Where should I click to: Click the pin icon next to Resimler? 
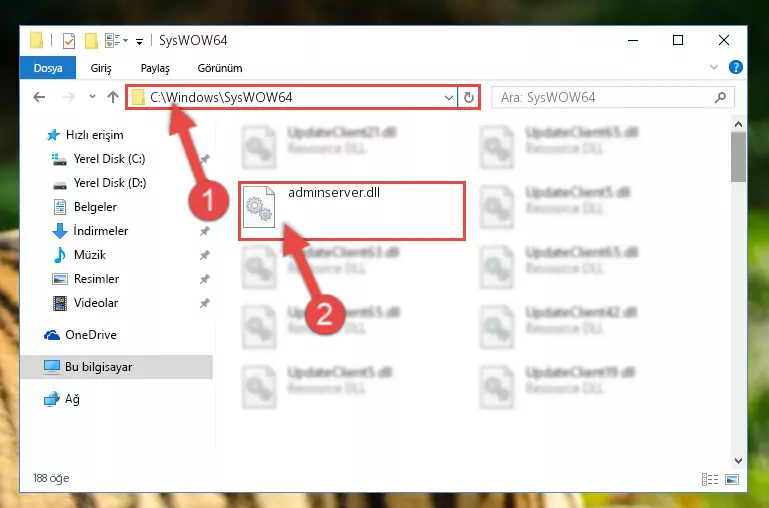205,279
